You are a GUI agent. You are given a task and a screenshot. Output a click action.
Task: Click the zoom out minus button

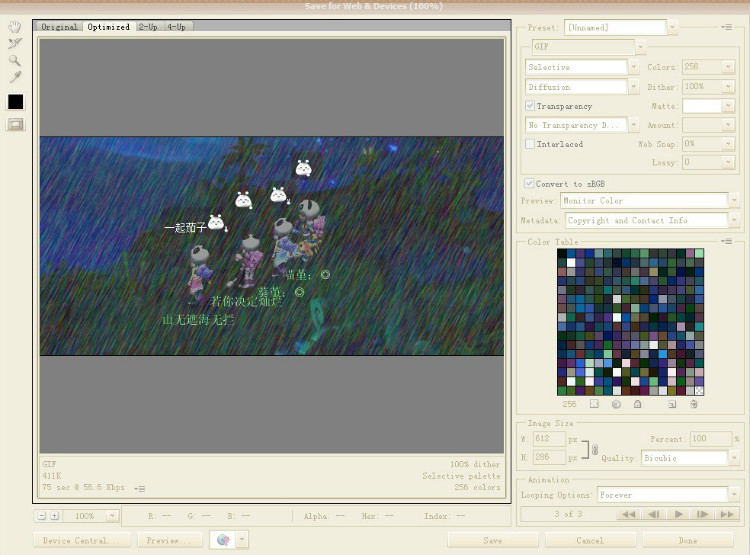pyautogui.click(x=42, y=516)
